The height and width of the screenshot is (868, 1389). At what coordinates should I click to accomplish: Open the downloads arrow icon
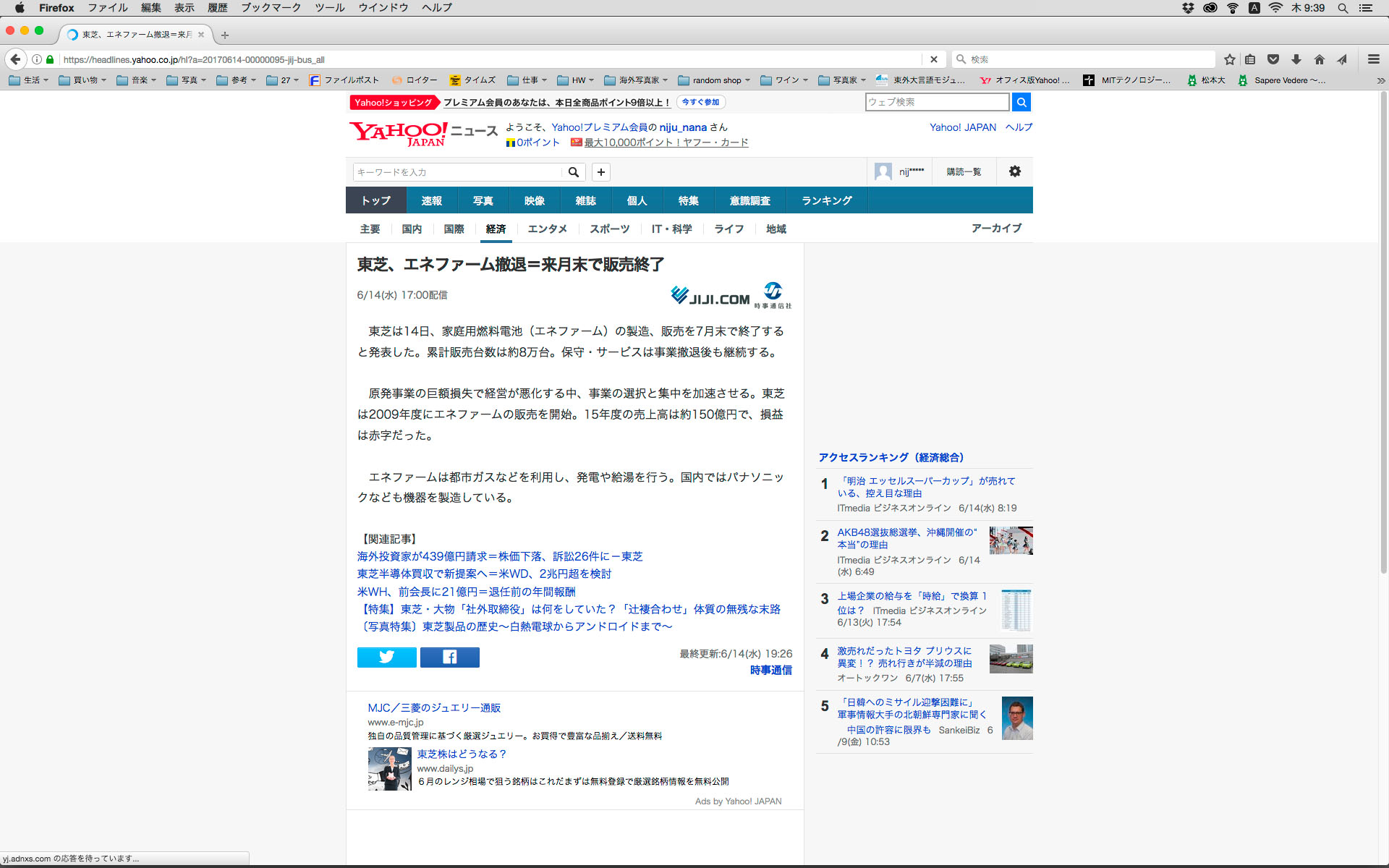(x=1296, y=59)
